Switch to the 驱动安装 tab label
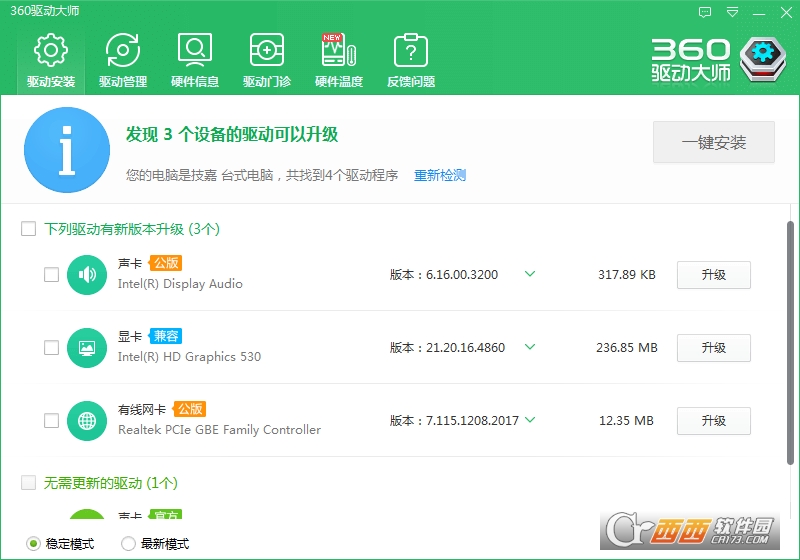The image size is (800, 560). [x=51, y=82]
